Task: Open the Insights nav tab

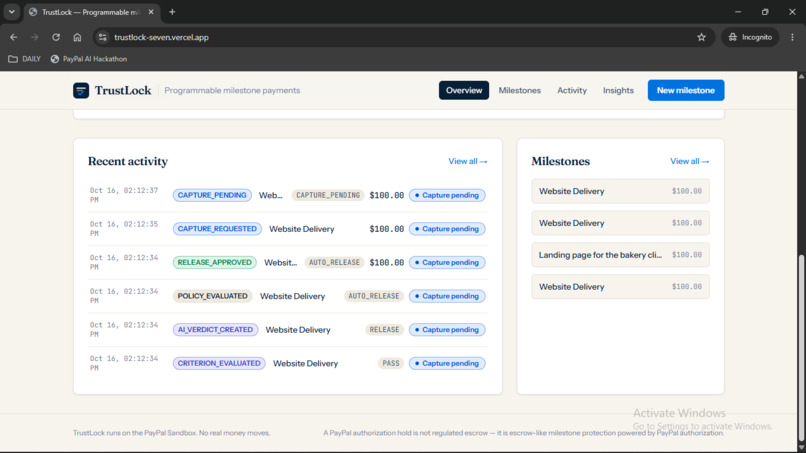Action: pyautogui.click(x=618, y=90)
